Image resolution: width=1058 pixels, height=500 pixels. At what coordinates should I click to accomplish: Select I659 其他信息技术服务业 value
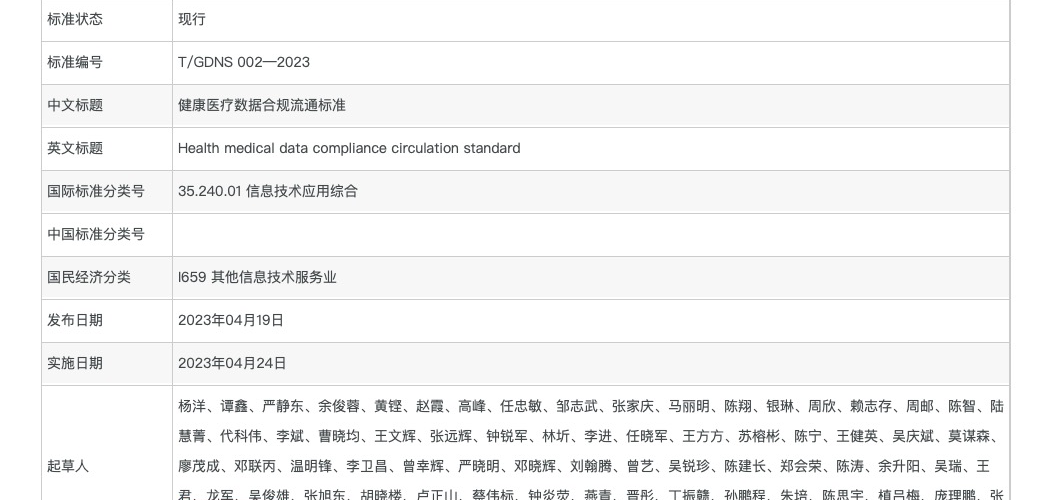pyautogui.click(x=257, y=277)
